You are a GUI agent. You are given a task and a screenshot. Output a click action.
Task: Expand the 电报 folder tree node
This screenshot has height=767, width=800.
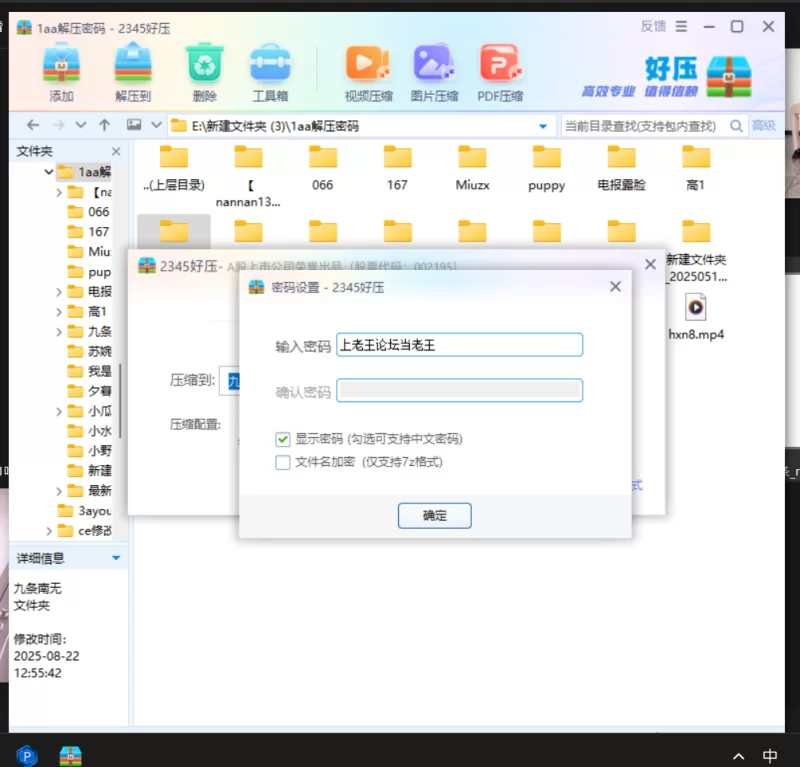point(60,292)
